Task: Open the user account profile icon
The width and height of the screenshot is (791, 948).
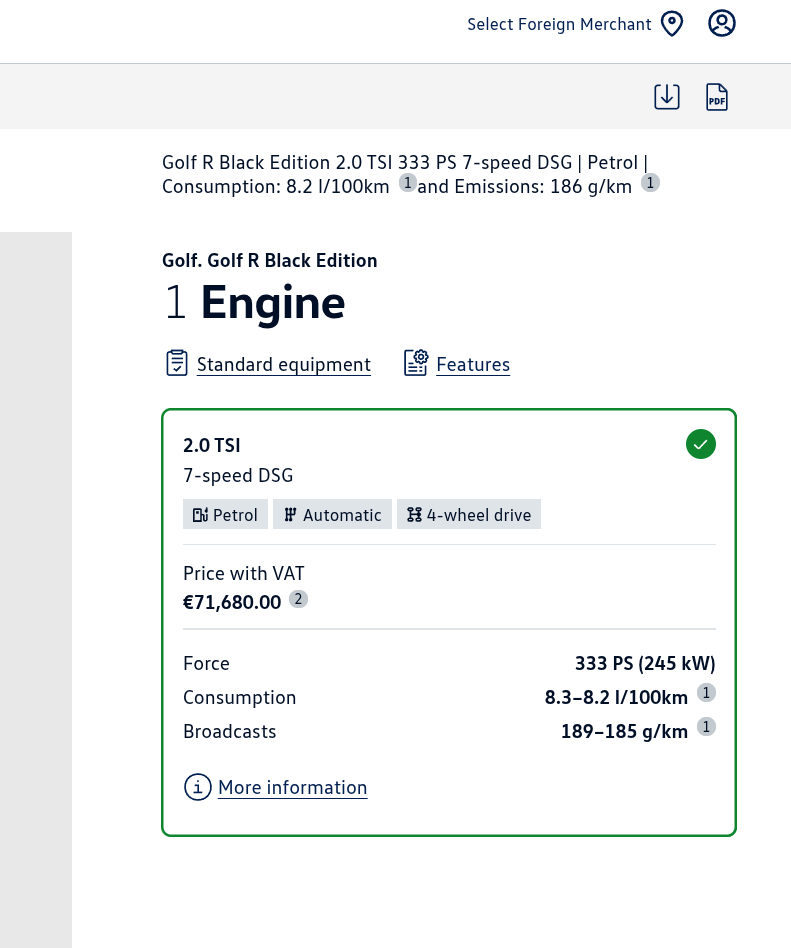Action: pos(721,24)
